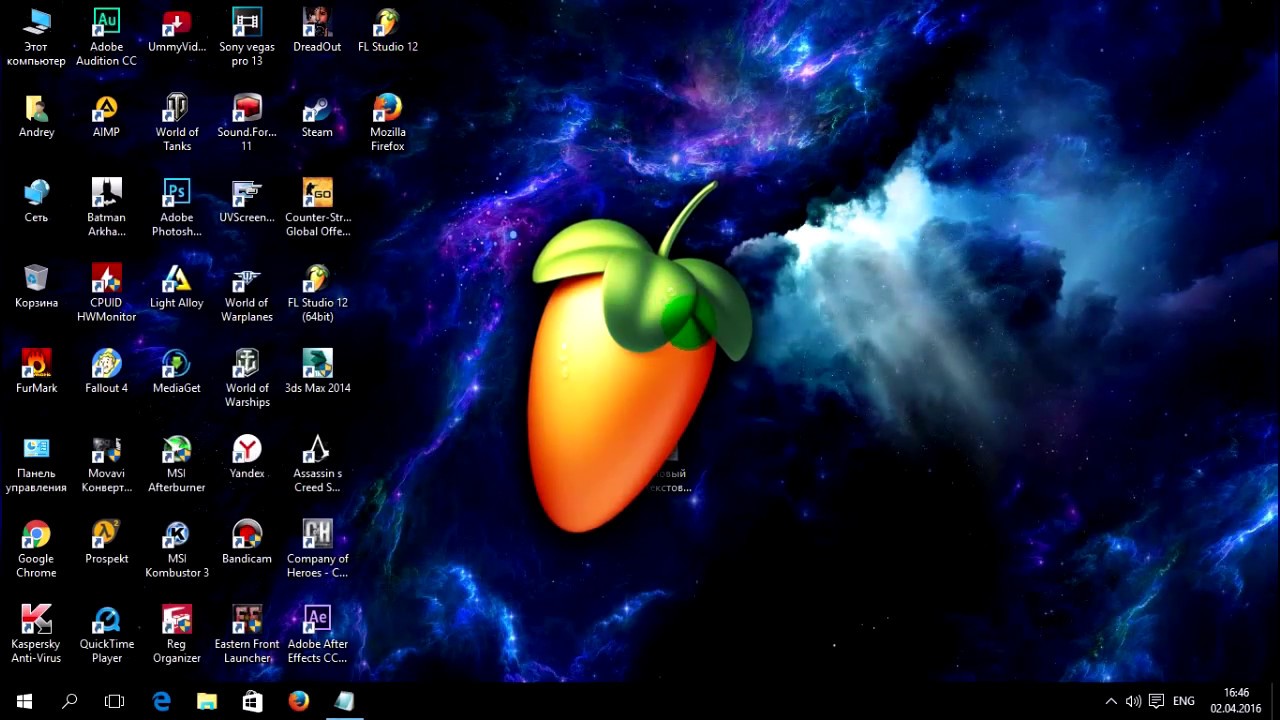The image size is (1280, 720).
Task: Select Панель управления control panel icon
Action: [x=36, y=463]
